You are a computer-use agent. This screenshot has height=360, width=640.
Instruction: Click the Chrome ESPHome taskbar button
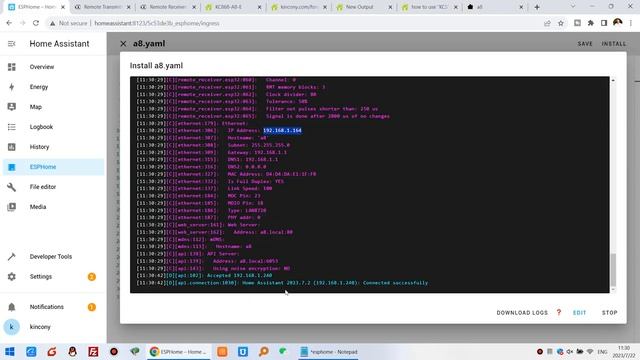(x=178, y=351)
